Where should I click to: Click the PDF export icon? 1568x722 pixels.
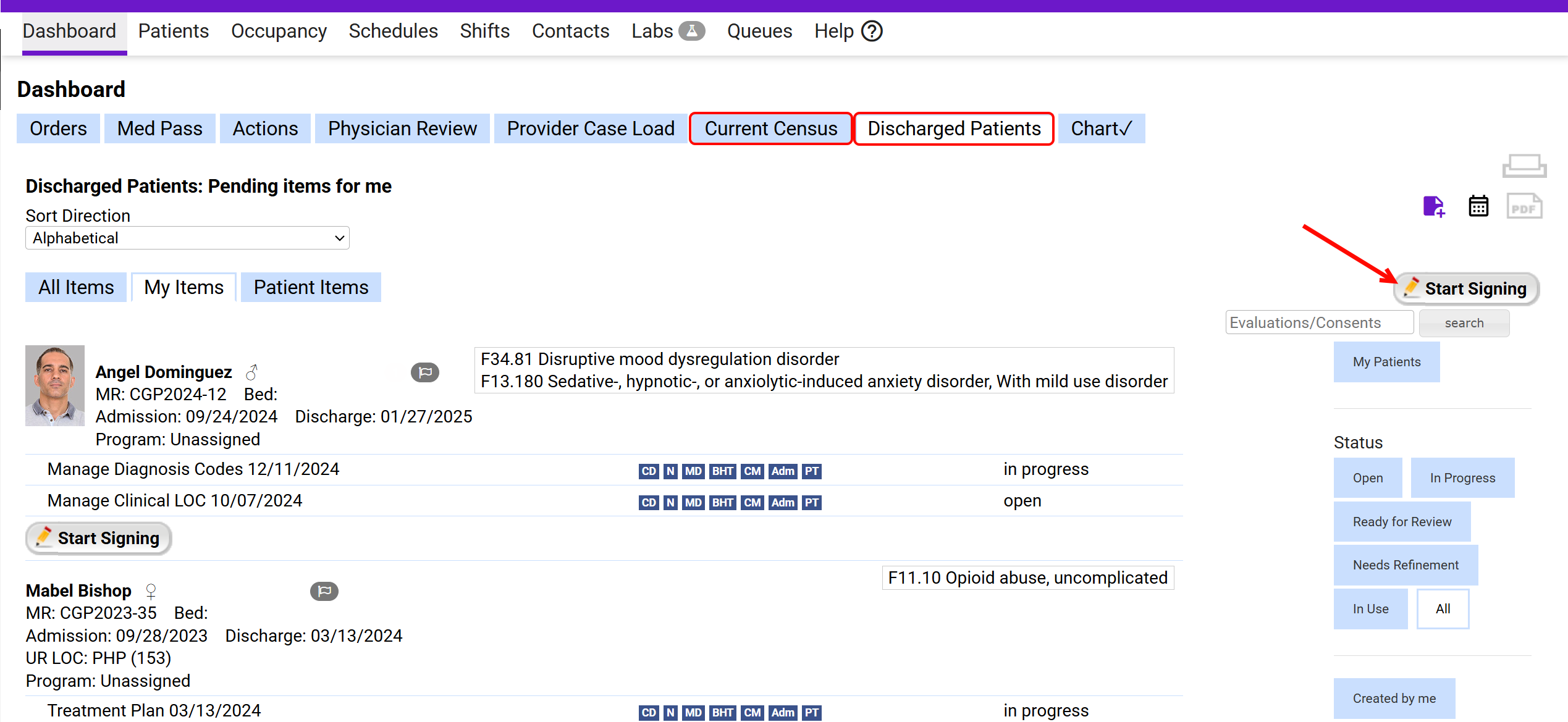tap(1524, 206)
